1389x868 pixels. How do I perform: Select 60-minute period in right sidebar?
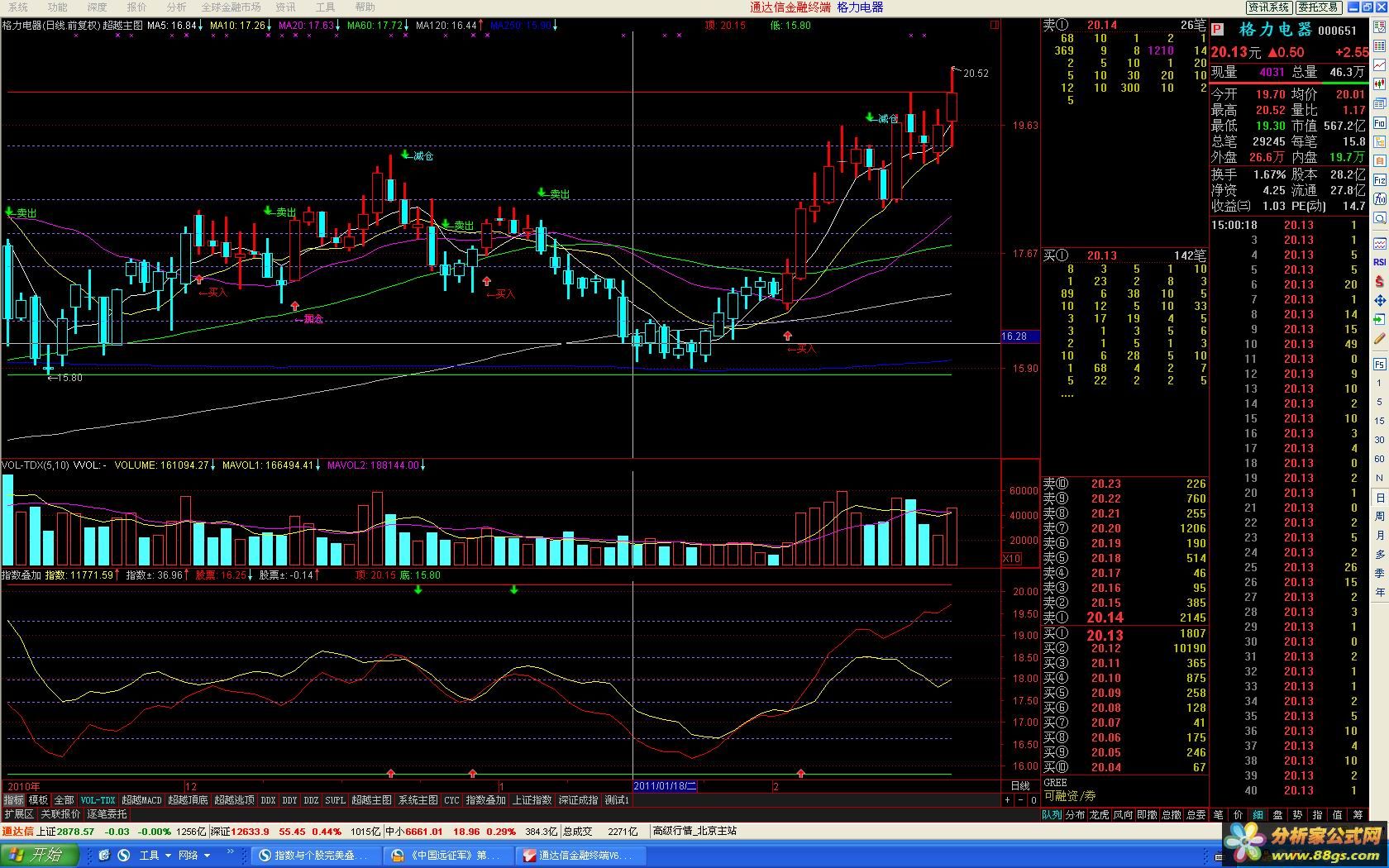point(1379,459)
